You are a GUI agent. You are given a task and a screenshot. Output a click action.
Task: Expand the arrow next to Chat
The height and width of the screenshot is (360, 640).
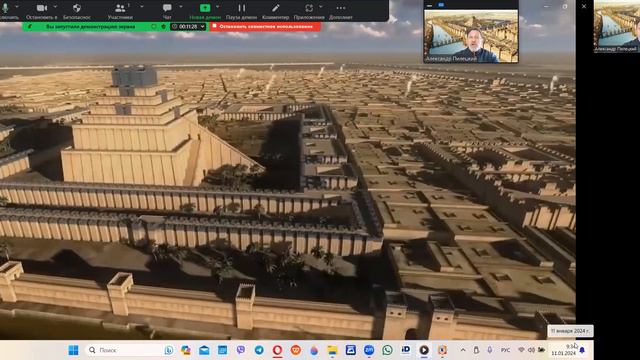[180, 7]
